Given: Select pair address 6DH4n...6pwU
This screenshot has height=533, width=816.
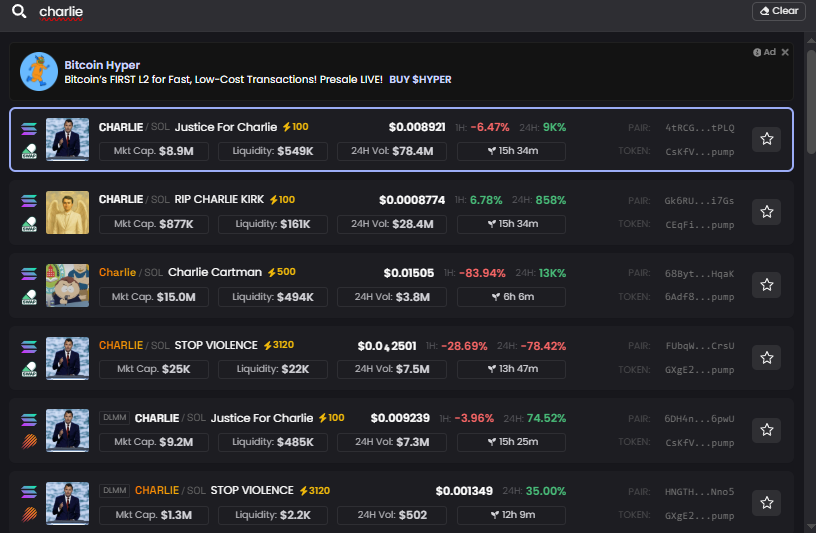Looking at the screenshot, I should click(x=699, y=418).
